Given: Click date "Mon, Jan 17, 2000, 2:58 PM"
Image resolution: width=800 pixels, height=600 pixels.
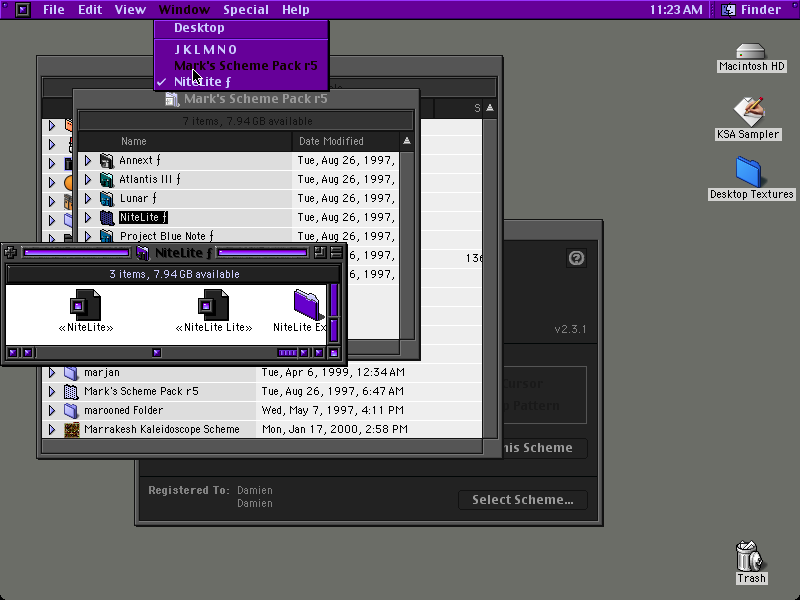Looking at the screenshot, I should [x=335, y=429].
